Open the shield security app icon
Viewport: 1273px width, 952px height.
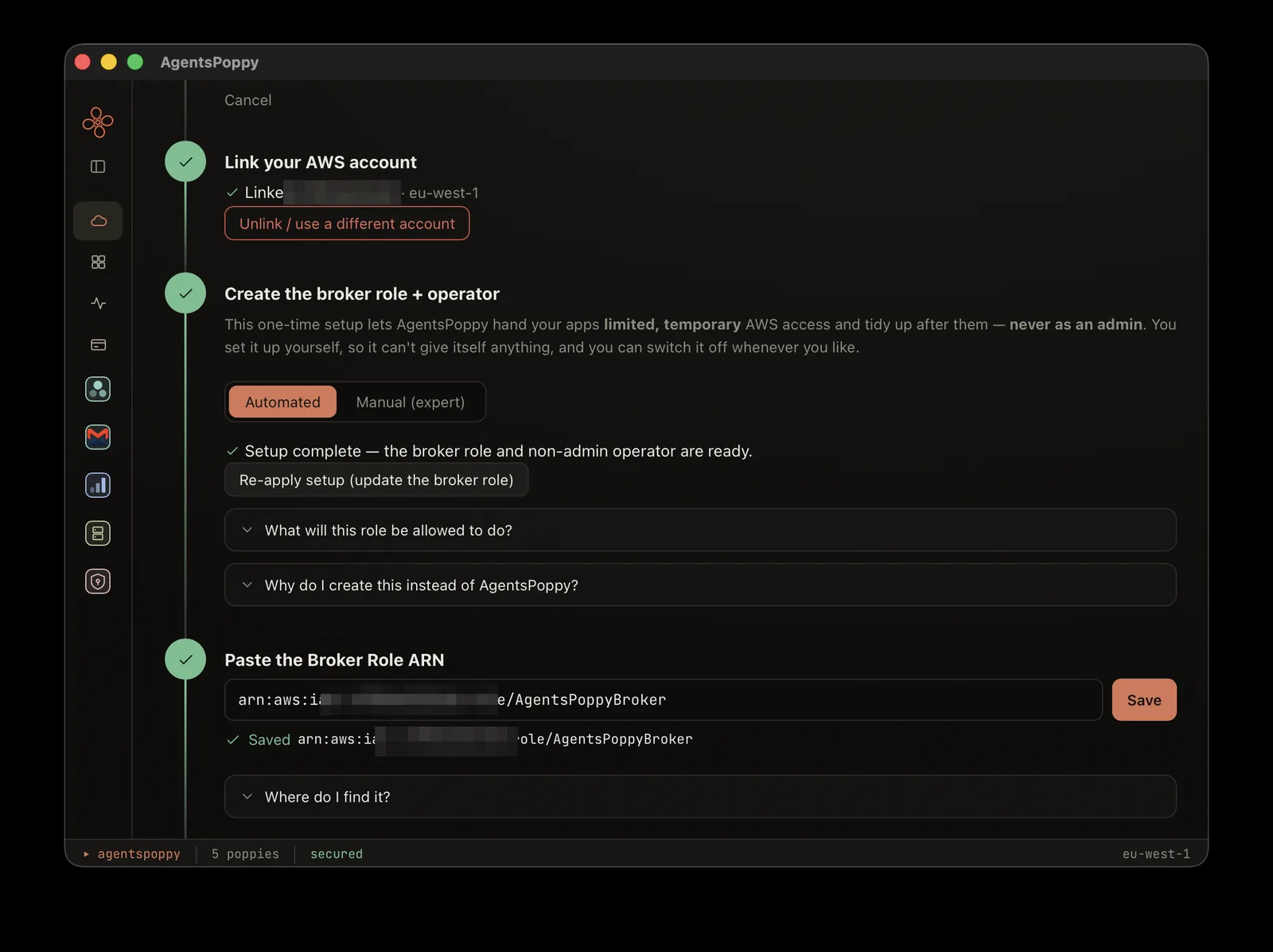point(98,581)
